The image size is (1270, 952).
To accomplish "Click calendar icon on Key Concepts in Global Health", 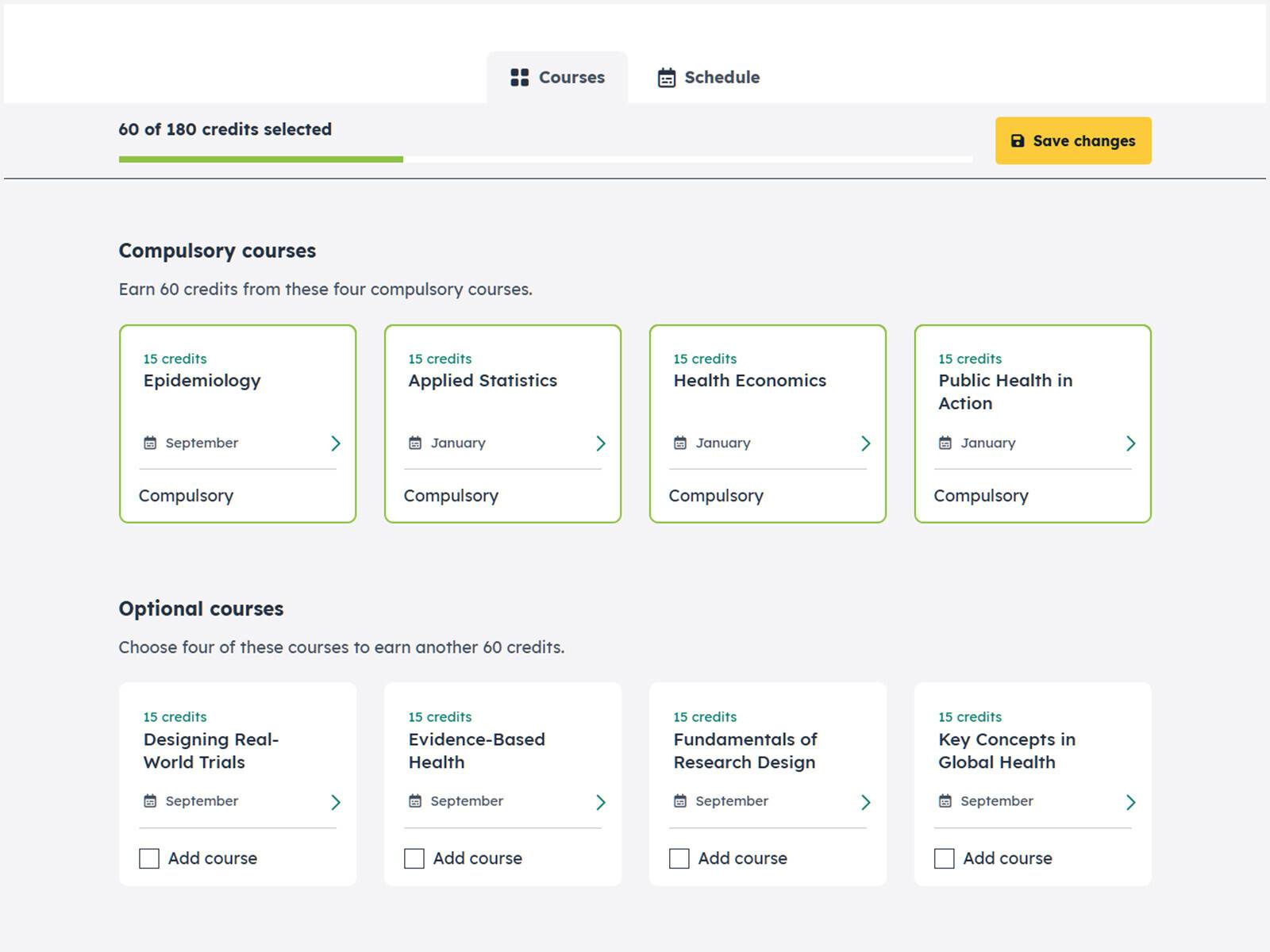I will click(x=945, y=801).
